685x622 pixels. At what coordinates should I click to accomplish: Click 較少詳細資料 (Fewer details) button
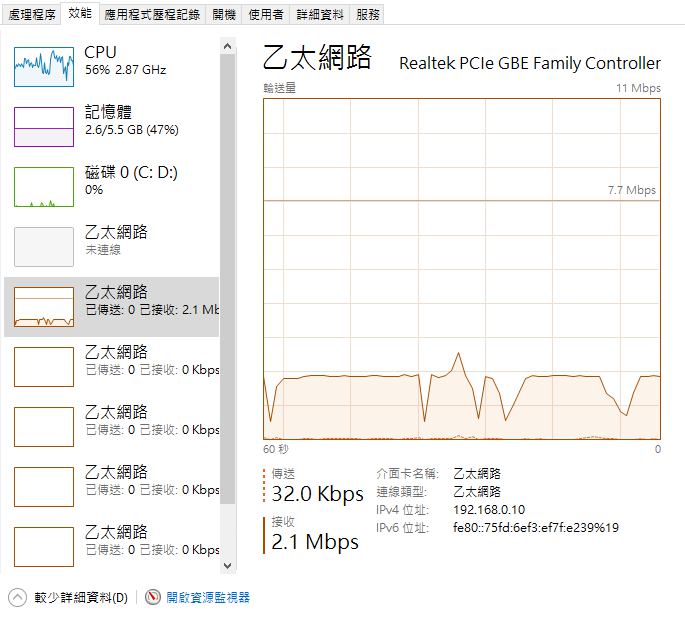[x=81, y=598]
